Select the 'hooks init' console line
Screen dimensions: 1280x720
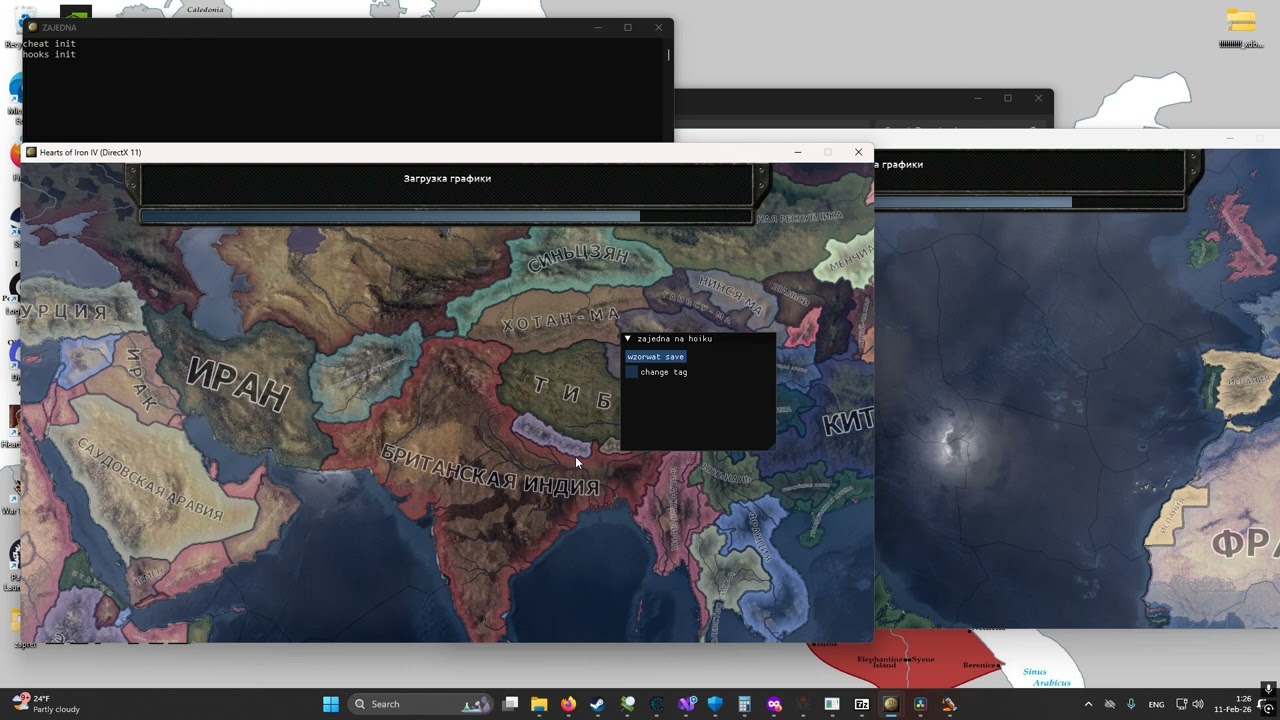click(50, 54)
